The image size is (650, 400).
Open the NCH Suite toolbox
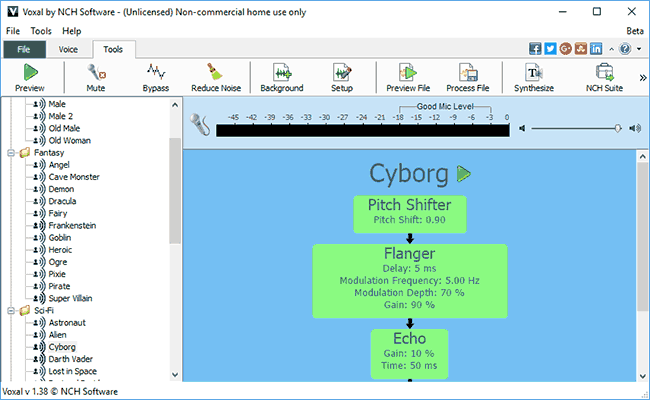point(604,78)
